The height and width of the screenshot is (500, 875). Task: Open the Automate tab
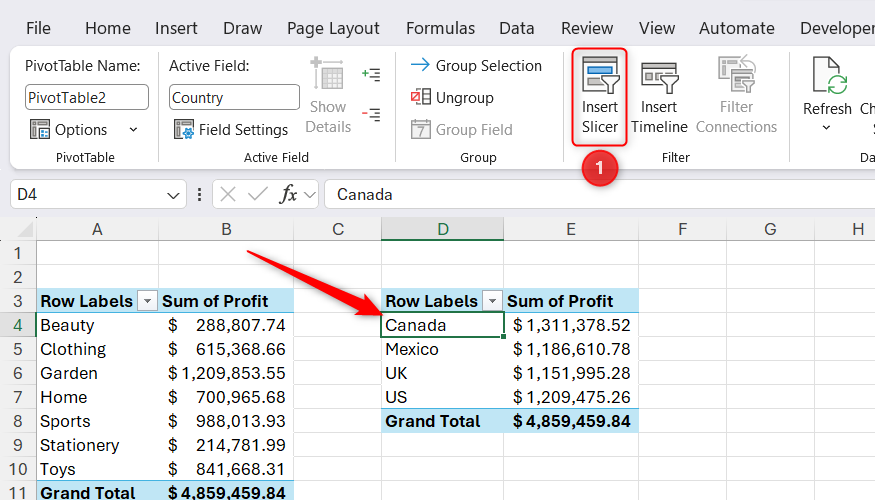coord(737,28)
